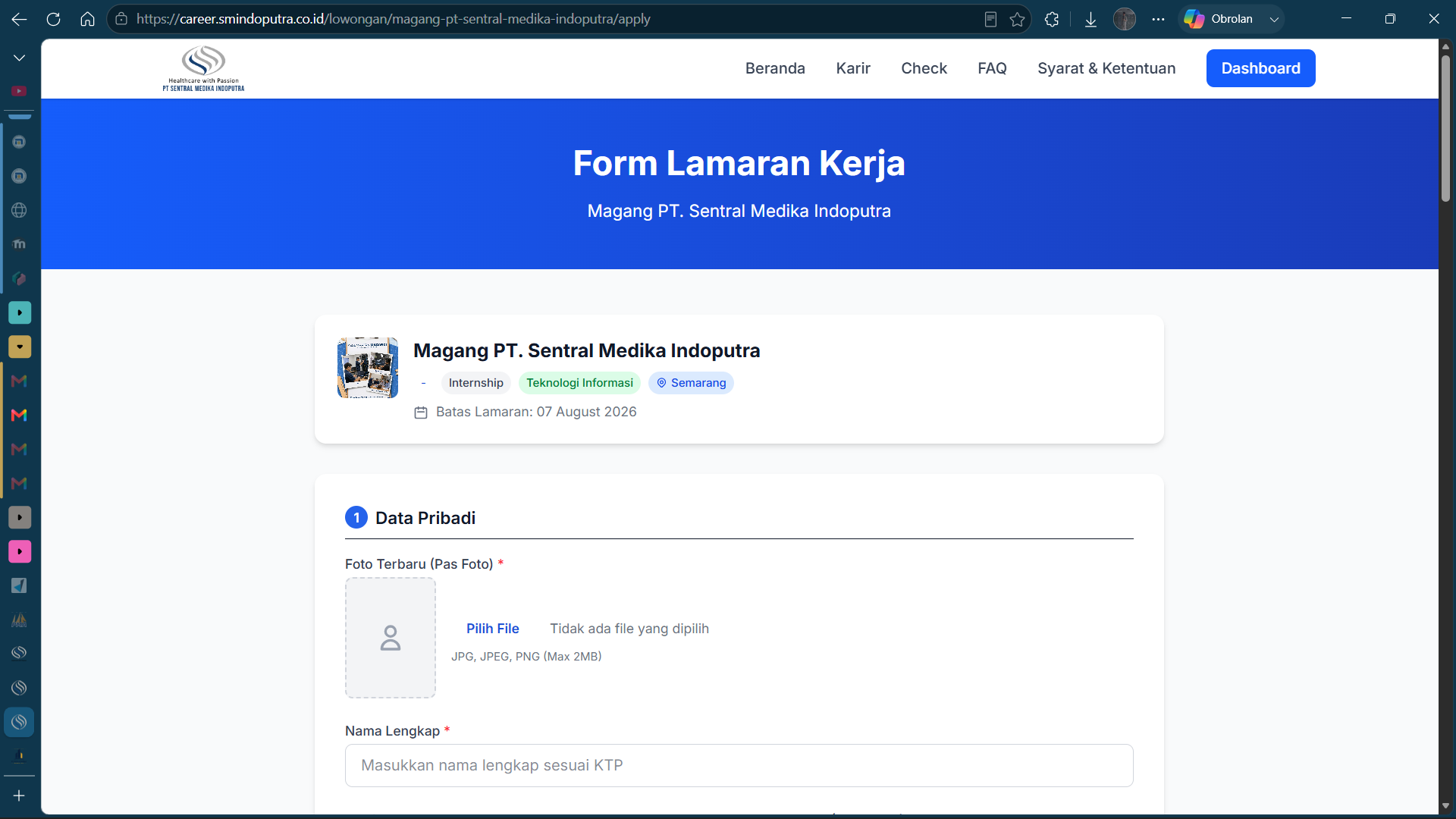
Task: Click the job posting thumbnail image
Action: click(x=368, y=368)
